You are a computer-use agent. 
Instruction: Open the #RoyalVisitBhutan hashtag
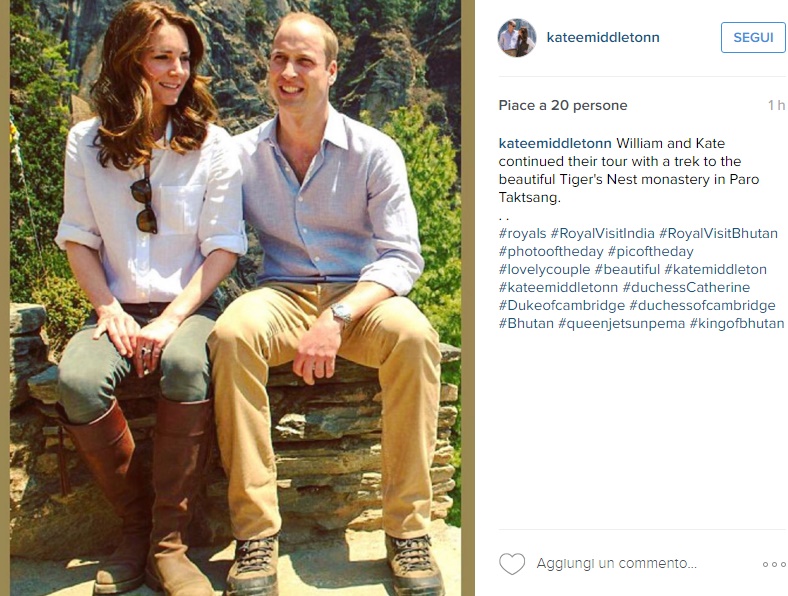pyautogui.click(x=718, y=234)
